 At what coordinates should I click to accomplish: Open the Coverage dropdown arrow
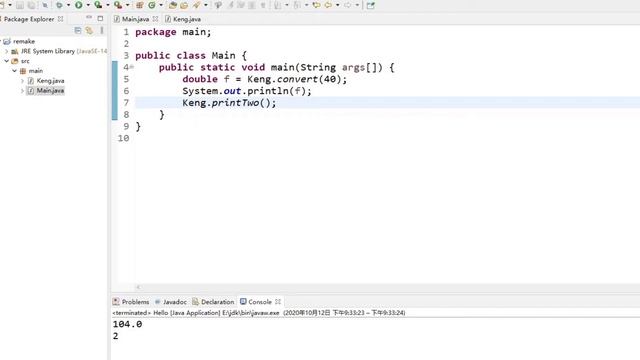point(108,5)
